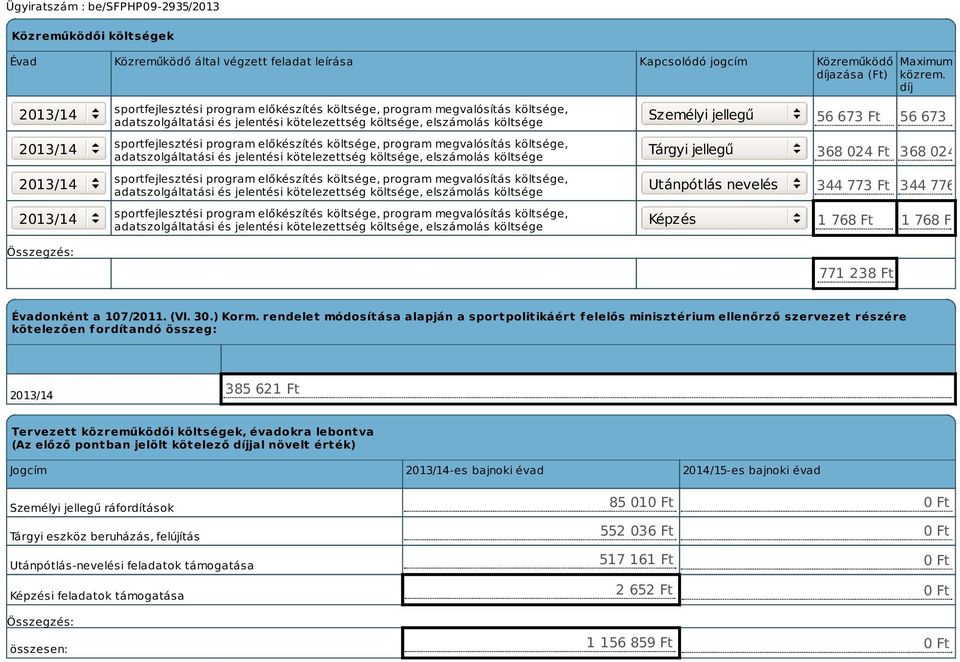The image size is (960, 662).
Task: Open the 2013/14 dropdown in the Utánpótlás nevelés row
Action: pyautogui.click(x=59, y=184)
